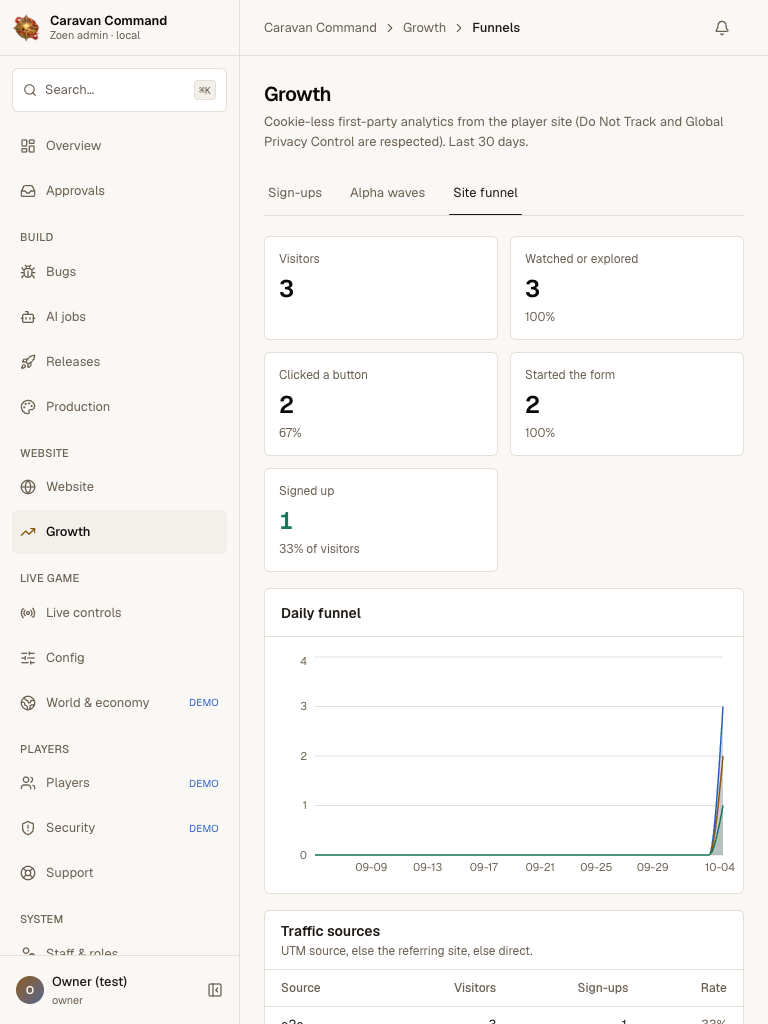This screenshot has height=1024, width=768.
Task: Click the Funnels breadcrumb
Action: [x=496, y=27]
